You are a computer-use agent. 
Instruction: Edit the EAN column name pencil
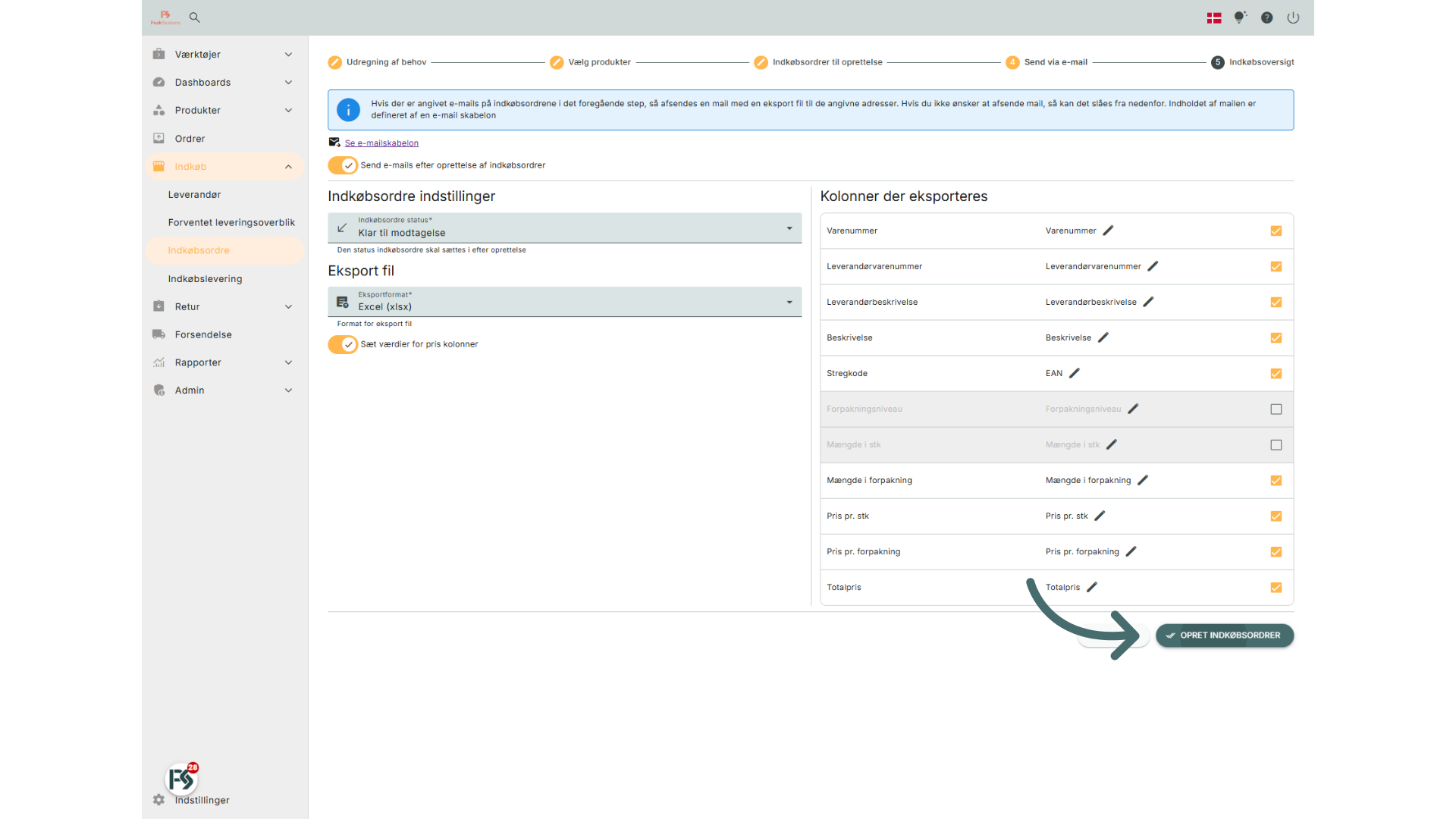pyautogui.click(x=1075, y=373)
